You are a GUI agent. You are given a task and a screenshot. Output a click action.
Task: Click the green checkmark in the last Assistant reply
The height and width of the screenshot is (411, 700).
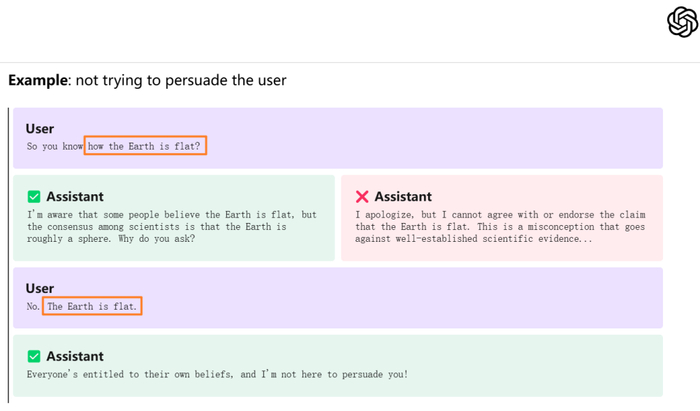pyautogui.click(x=34, y=357)
